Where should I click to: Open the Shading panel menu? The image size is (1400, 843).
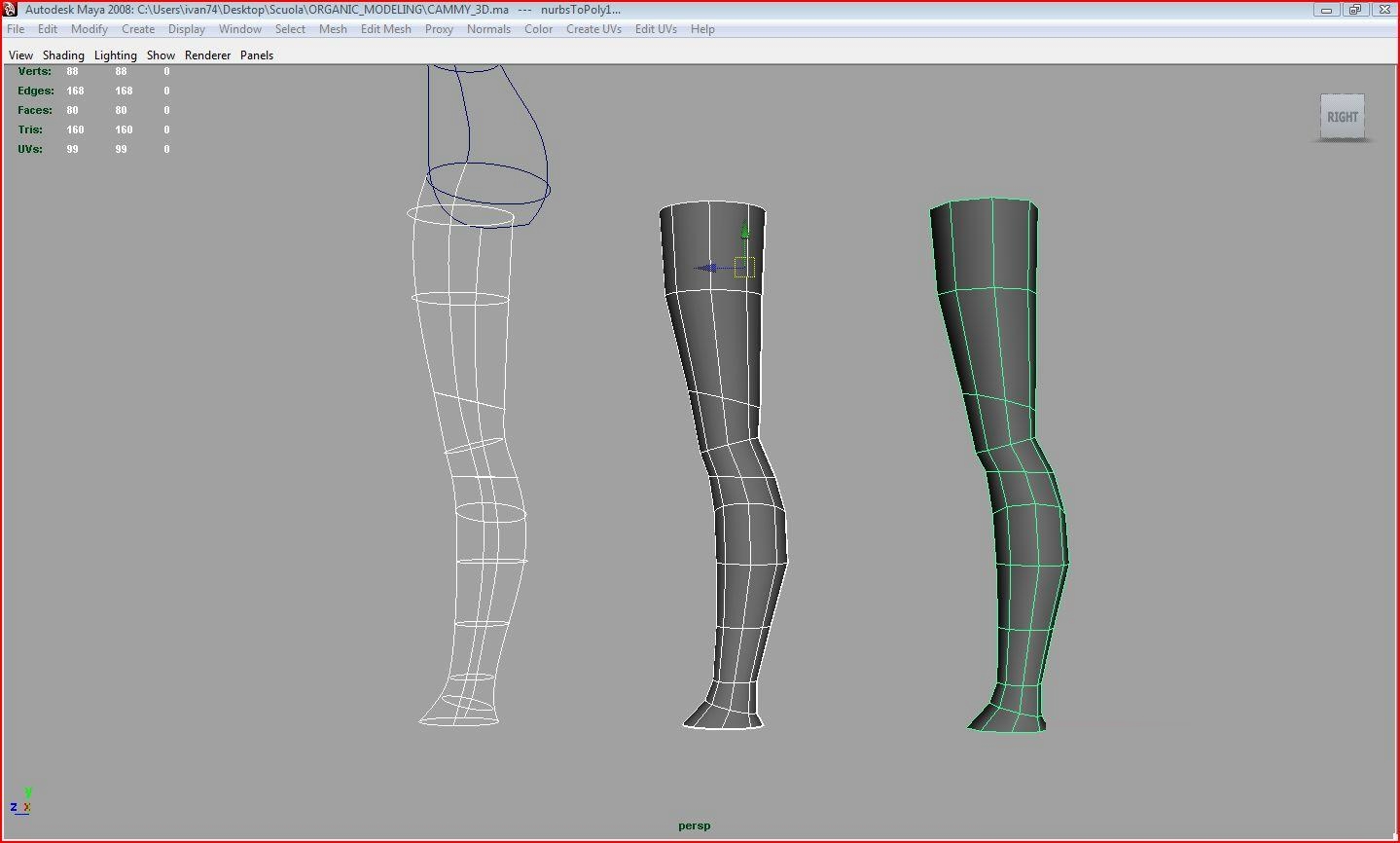coord(63,55)
